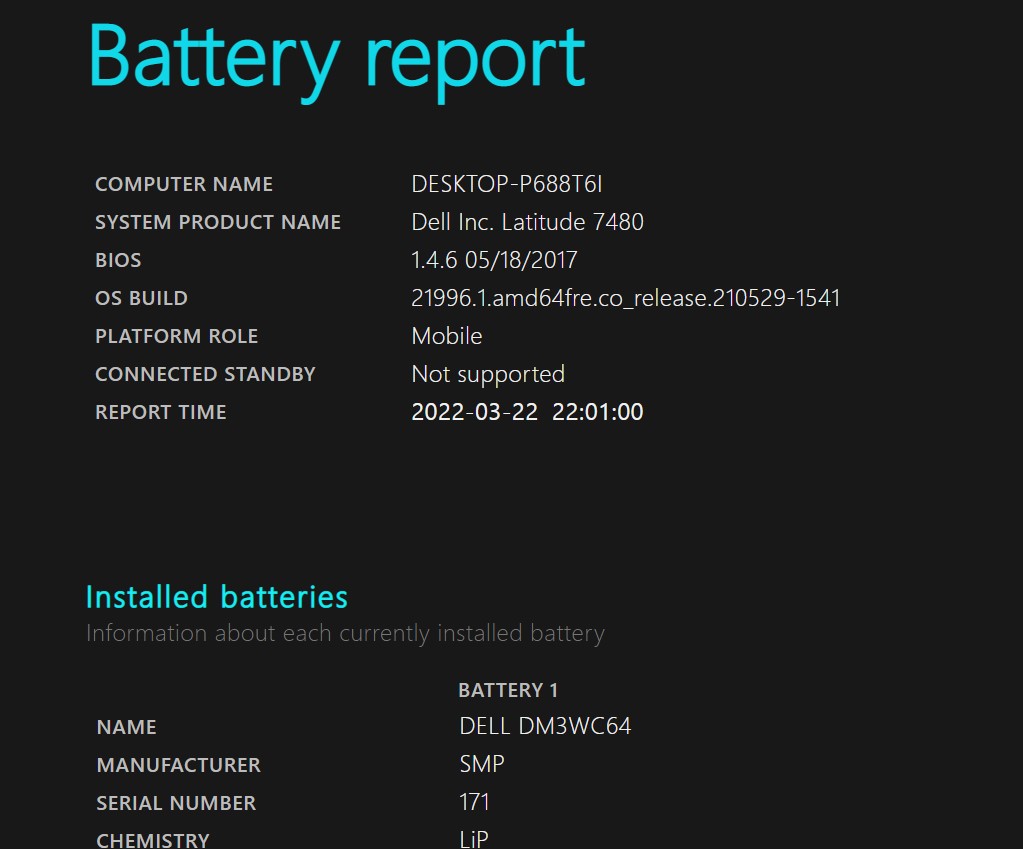Click the report time '2022-03-22 22:01:00'

527,412
